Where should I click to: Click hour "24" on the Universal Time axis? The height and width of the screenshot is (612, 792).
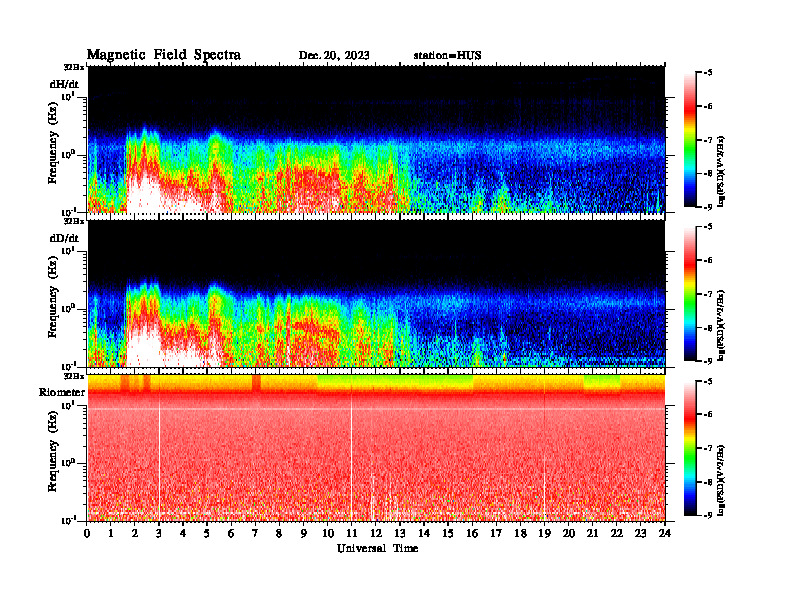[665, 533]
